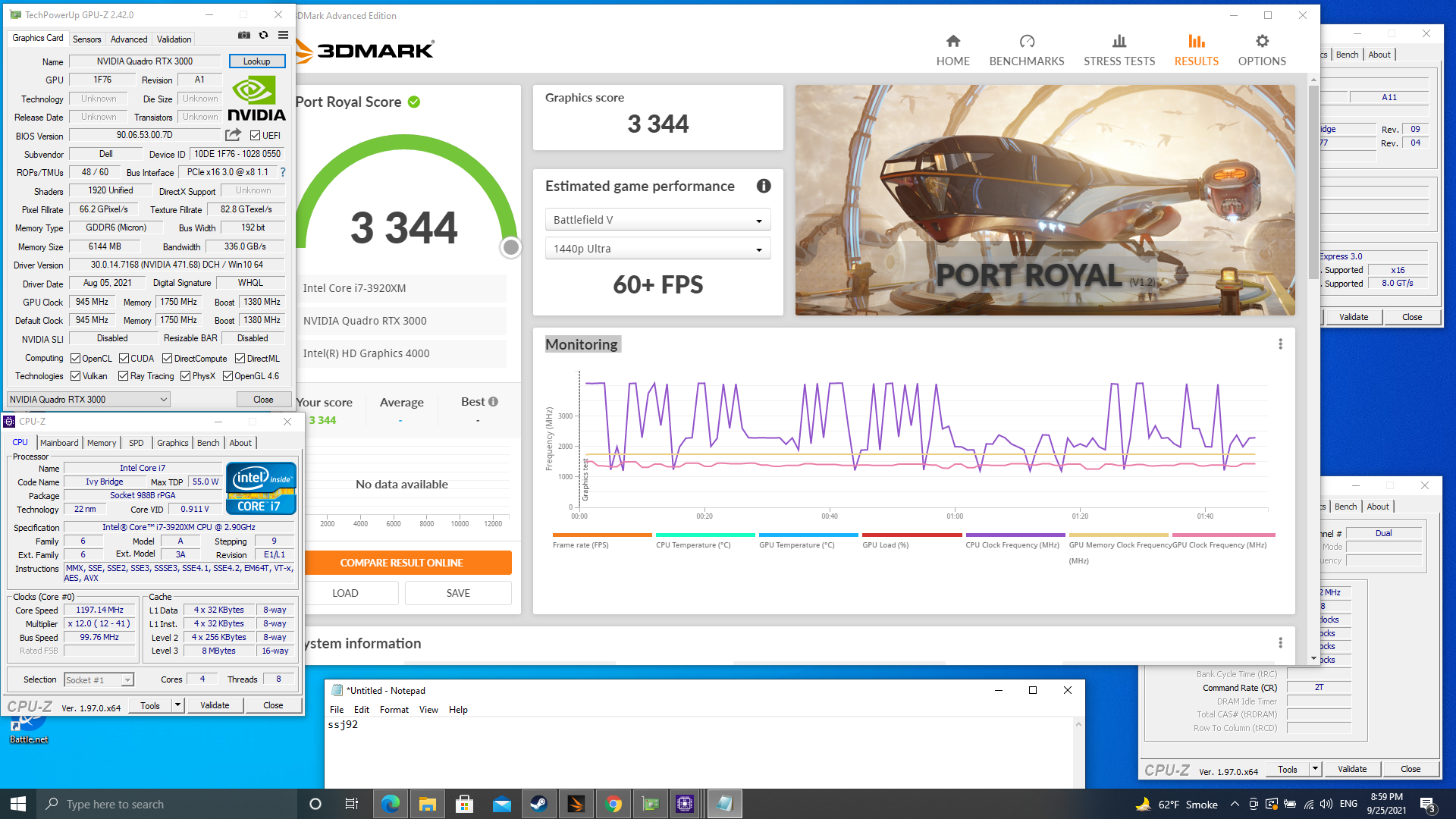The image size is (1456, 819).
Task: Toggle the Vulkan checkbox
Action: point(76,375)
